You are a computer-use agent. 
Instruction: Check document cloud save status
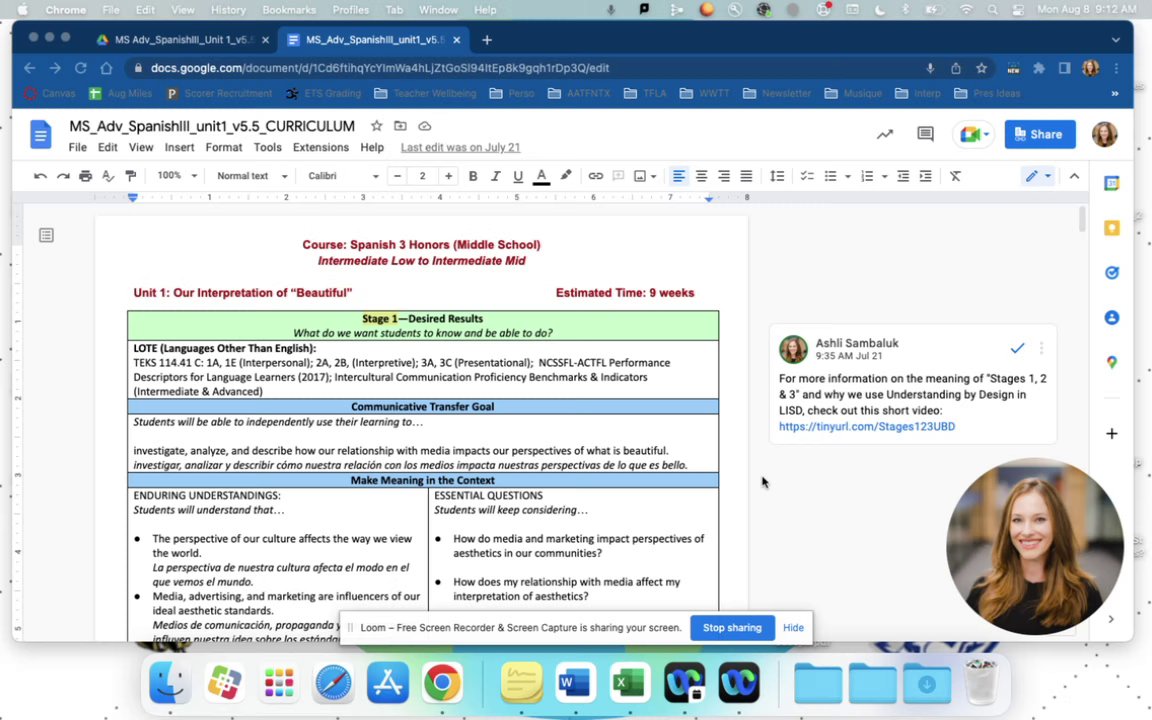[x=425, y=126]
